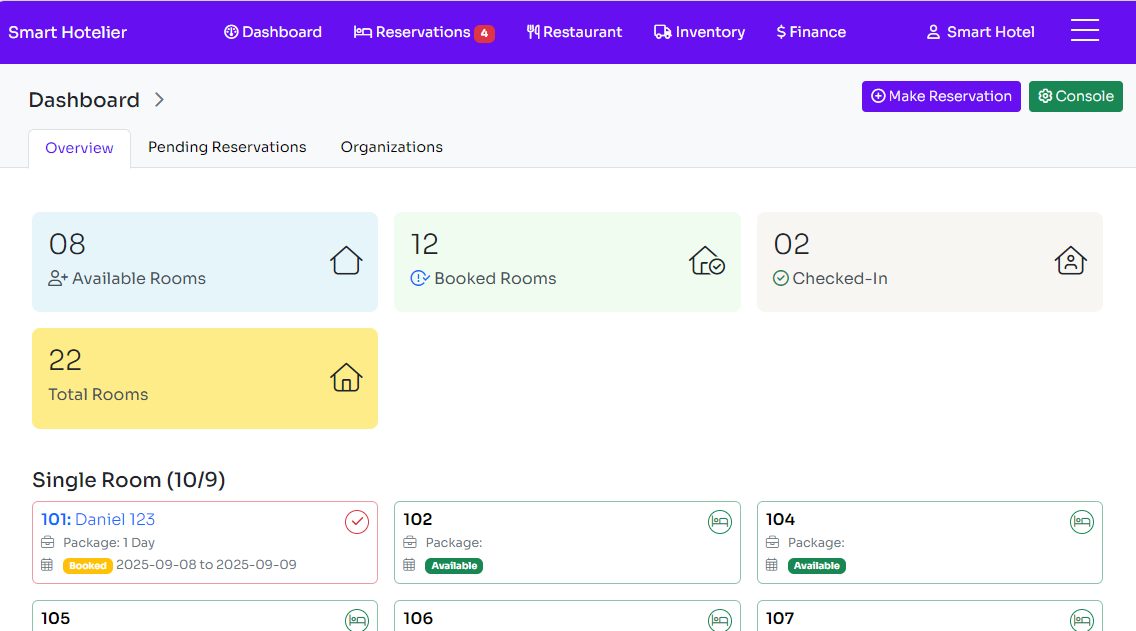Click the clock icon beside Booked Rooms

point(420,278)
